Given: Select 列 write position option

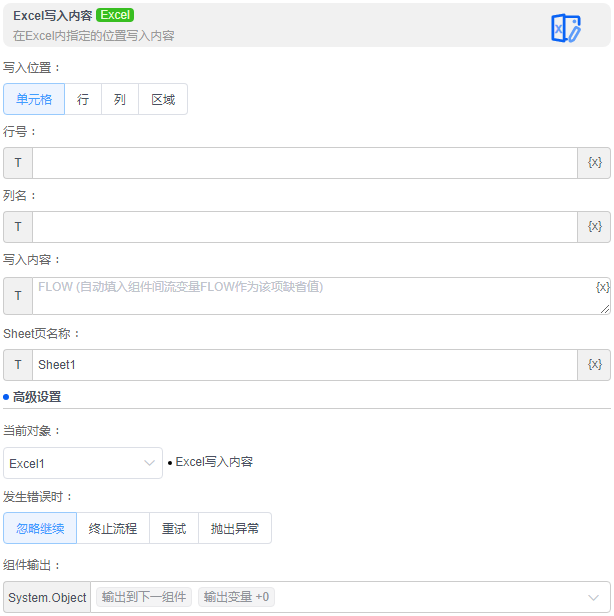Looking at the screenshot, I should click(x=120, y=99).
